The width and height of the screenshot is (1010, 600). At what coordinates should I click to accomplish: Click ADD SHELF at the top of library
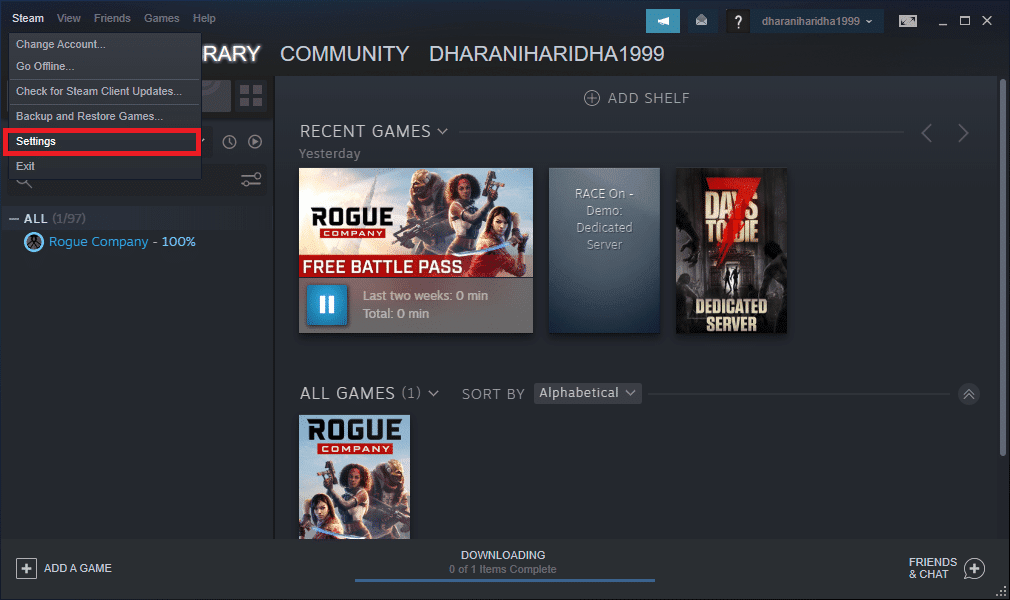click(x=637, y=98)
